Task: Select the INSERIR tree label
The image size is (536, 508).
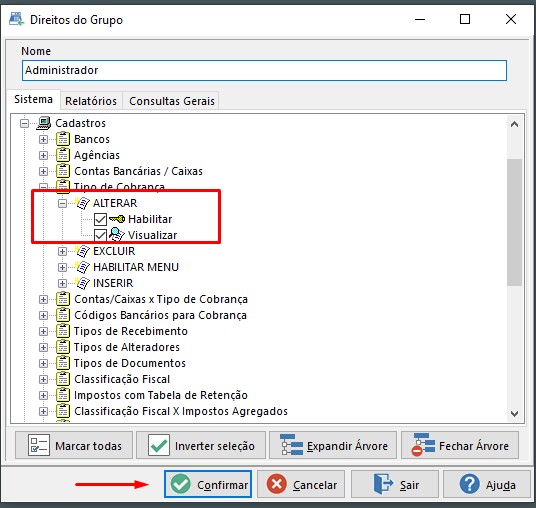Action: 113,283
